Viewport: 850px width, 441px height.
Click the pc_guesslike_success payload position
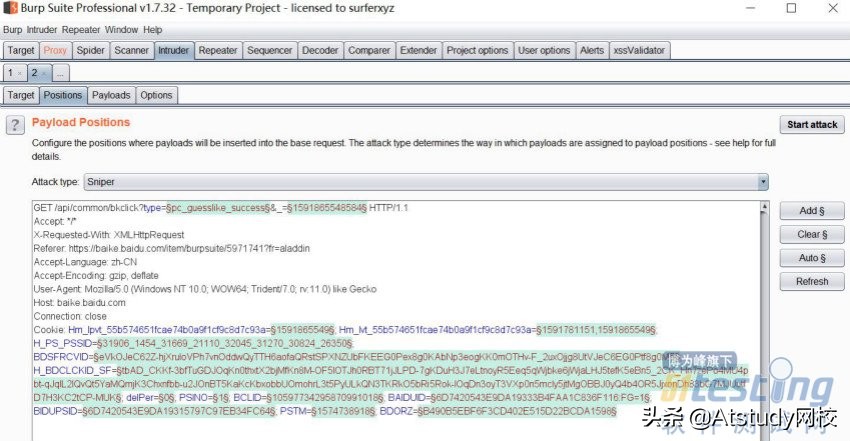218,208
